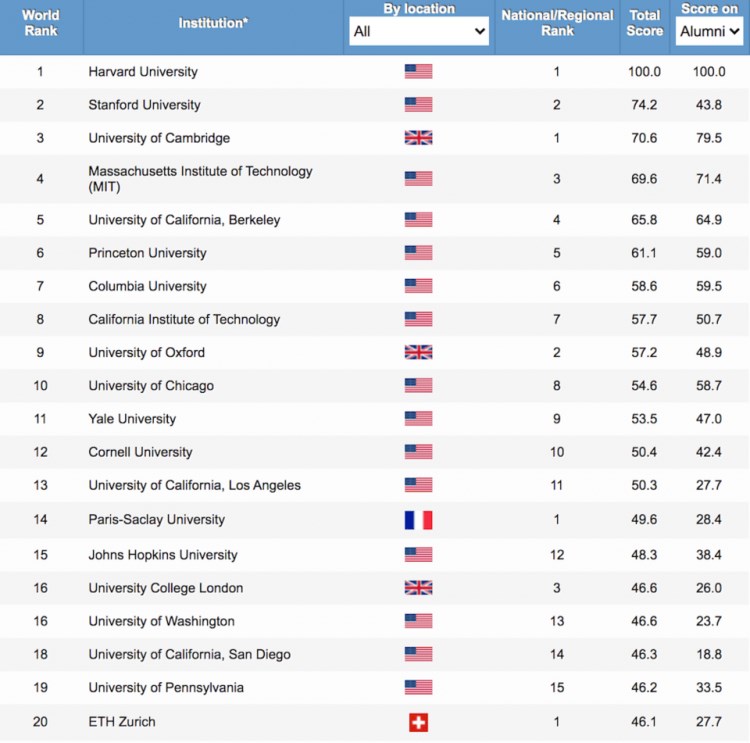
Task: Open the University of Cambridge entry
Action: tap(159, 138)
